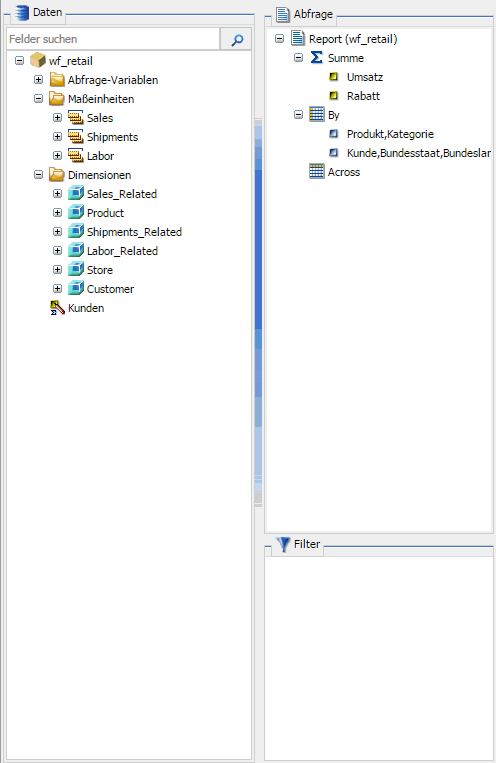Collapse the Maßeinheiten folder
Viewport: 496px width, 763px height.
[38, 98]
